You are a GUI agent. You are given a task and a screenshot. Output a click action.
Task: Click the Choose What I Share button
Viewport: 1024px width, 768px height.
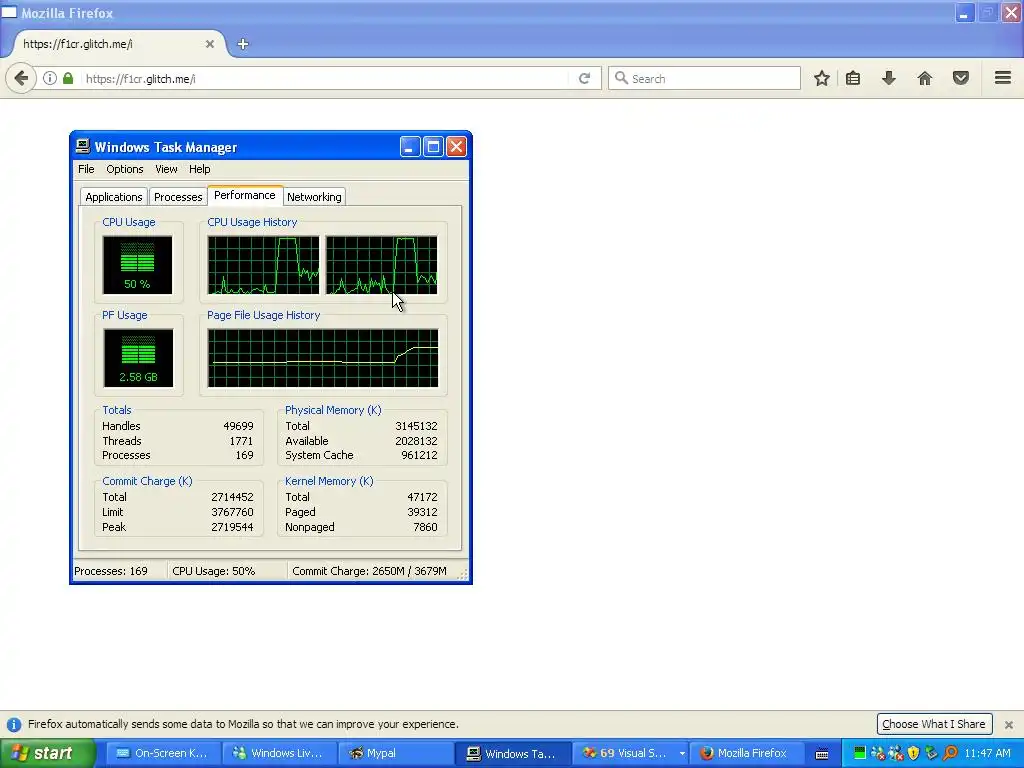[x=934, y=724]
